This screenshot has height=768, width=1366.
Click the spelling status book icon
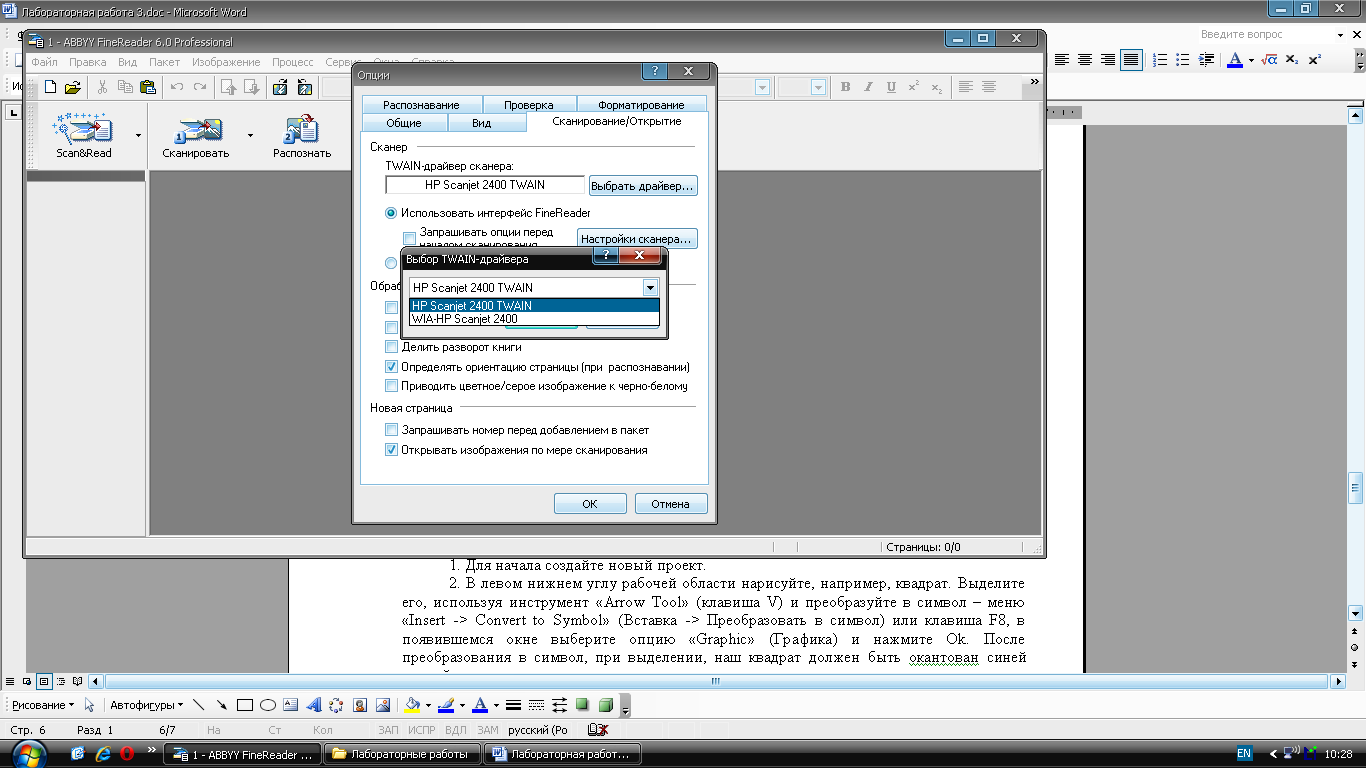(598, 730)
